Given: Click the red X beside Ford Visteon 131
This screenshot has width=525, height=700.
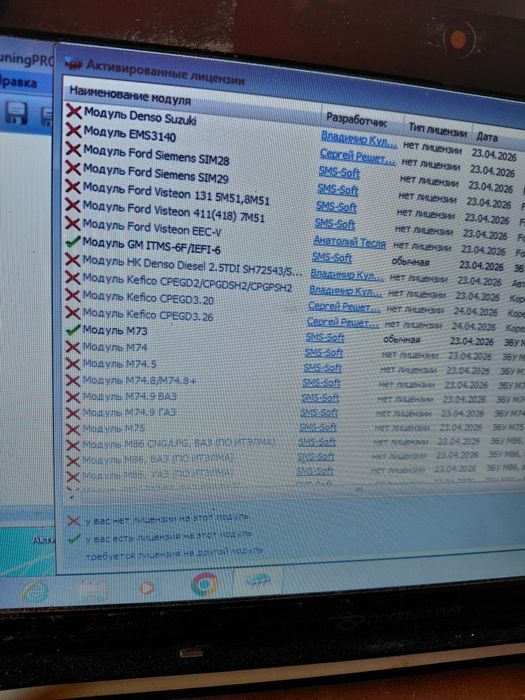Looking at the screenshot, I should tap(73, 186).
